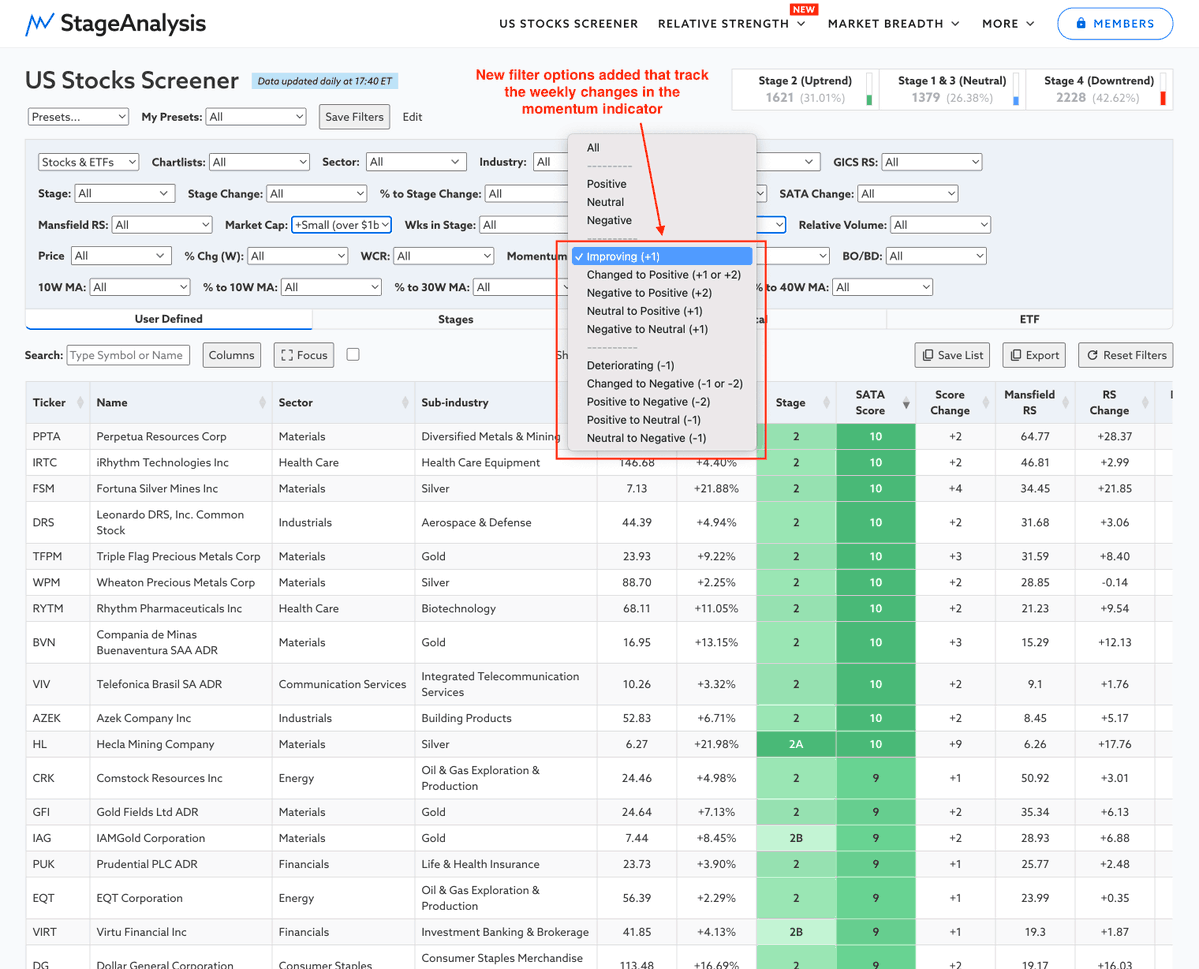Switch to the Stages tab
Image resolution: width=1199 pixels, height=969 pixels.
(456, 319)
